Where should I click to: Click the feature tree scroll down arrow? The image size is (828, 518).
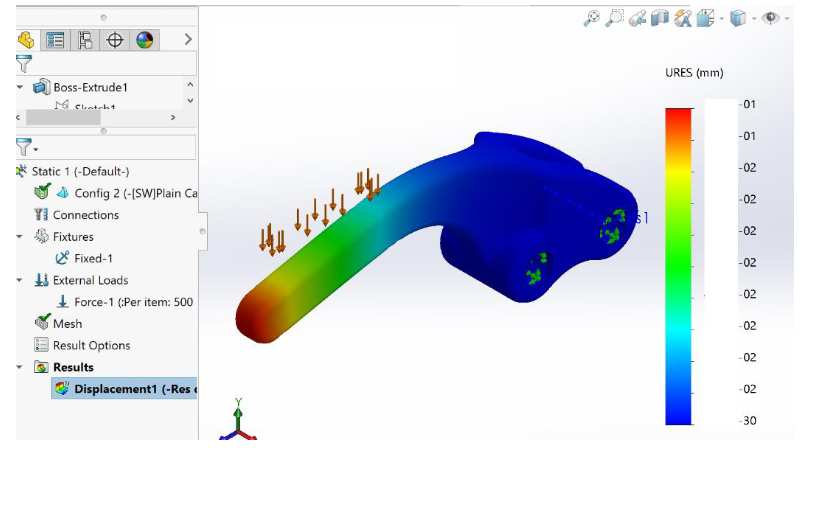(190, 100)
